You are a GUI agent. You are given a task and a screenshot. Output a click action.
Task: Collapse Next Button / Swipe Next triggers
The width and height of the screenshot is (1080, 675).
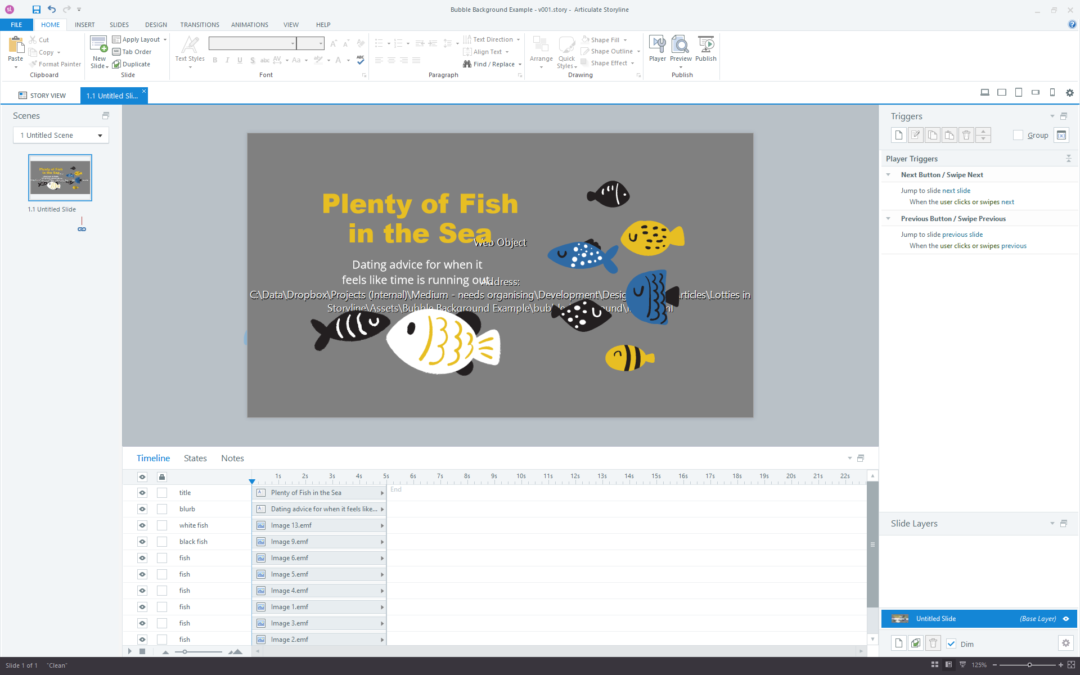tap(888, 175)
